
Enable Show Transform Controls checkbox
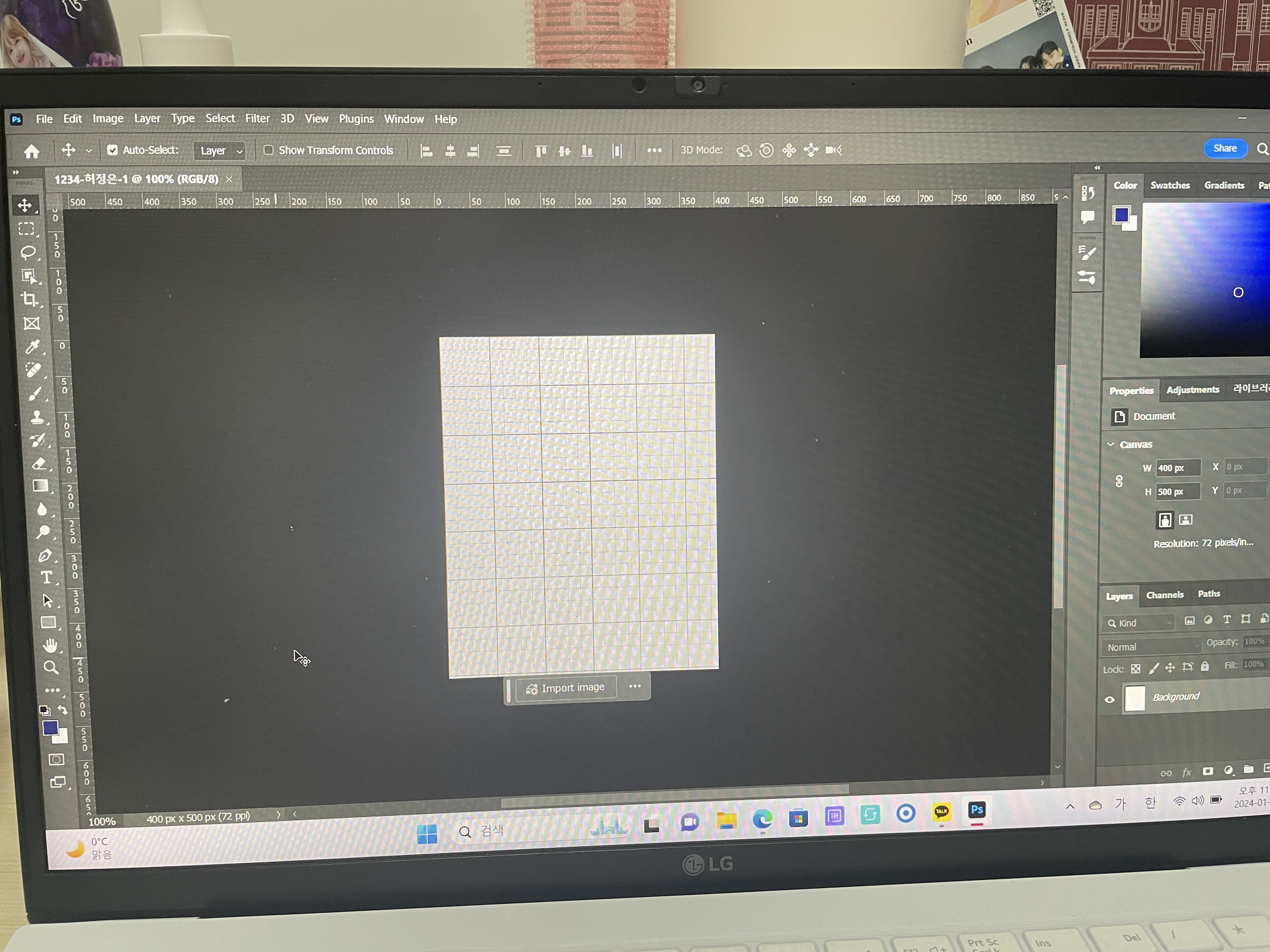point(268,150)
